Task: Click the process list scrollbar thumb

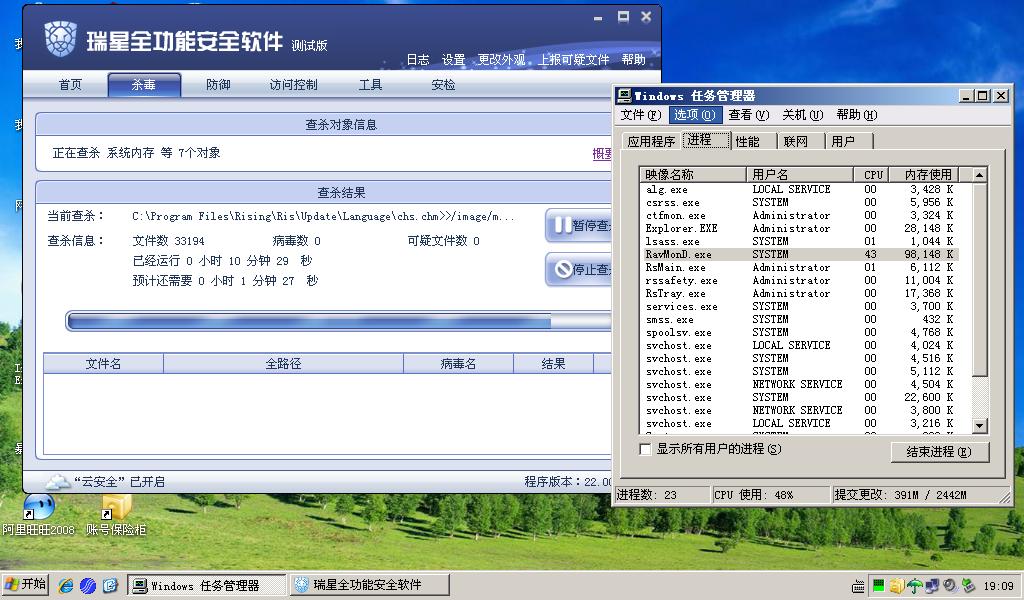Action: [980, 279]
